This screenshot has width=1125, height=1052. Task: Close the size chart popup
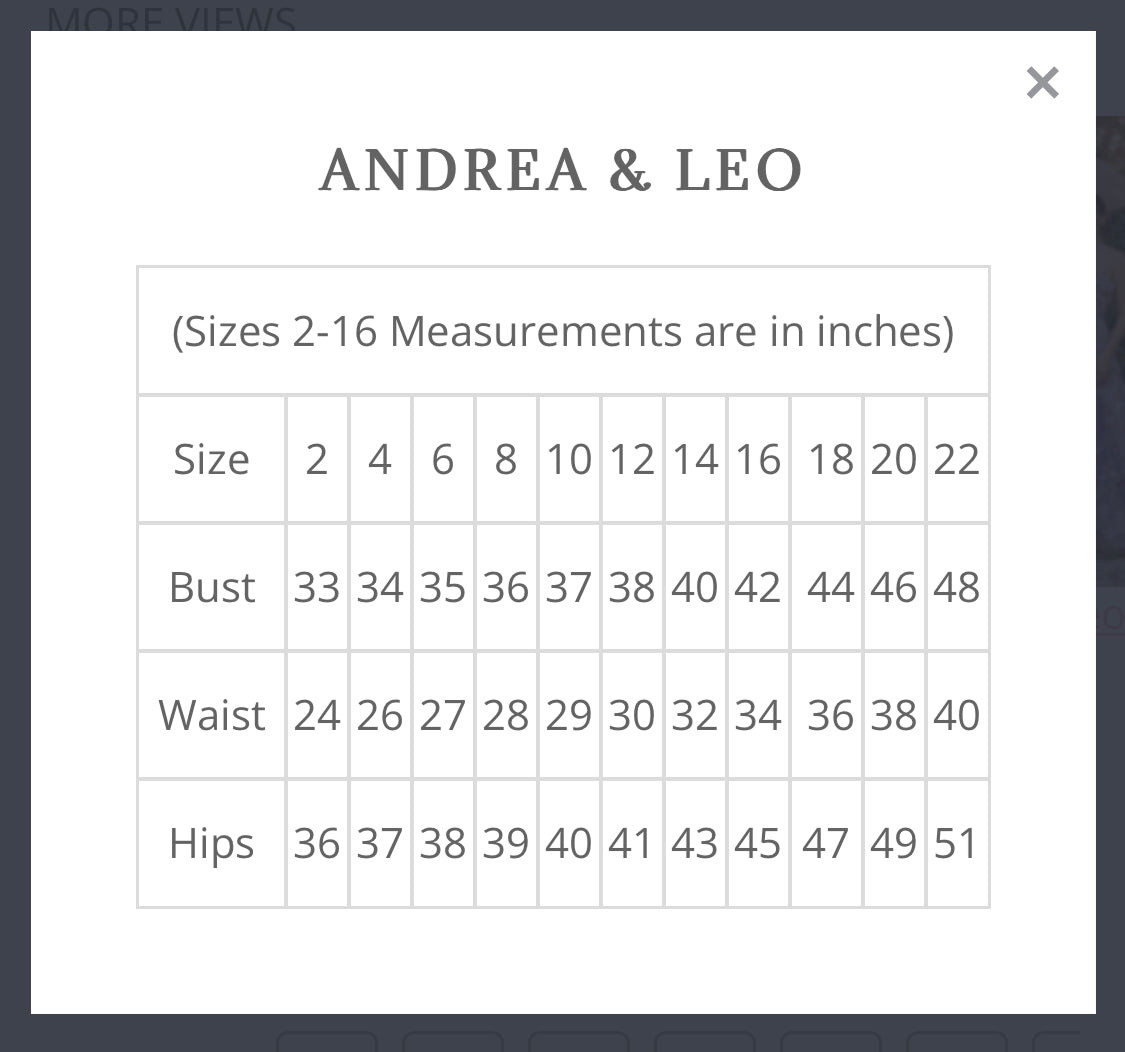click(1042, 83)
